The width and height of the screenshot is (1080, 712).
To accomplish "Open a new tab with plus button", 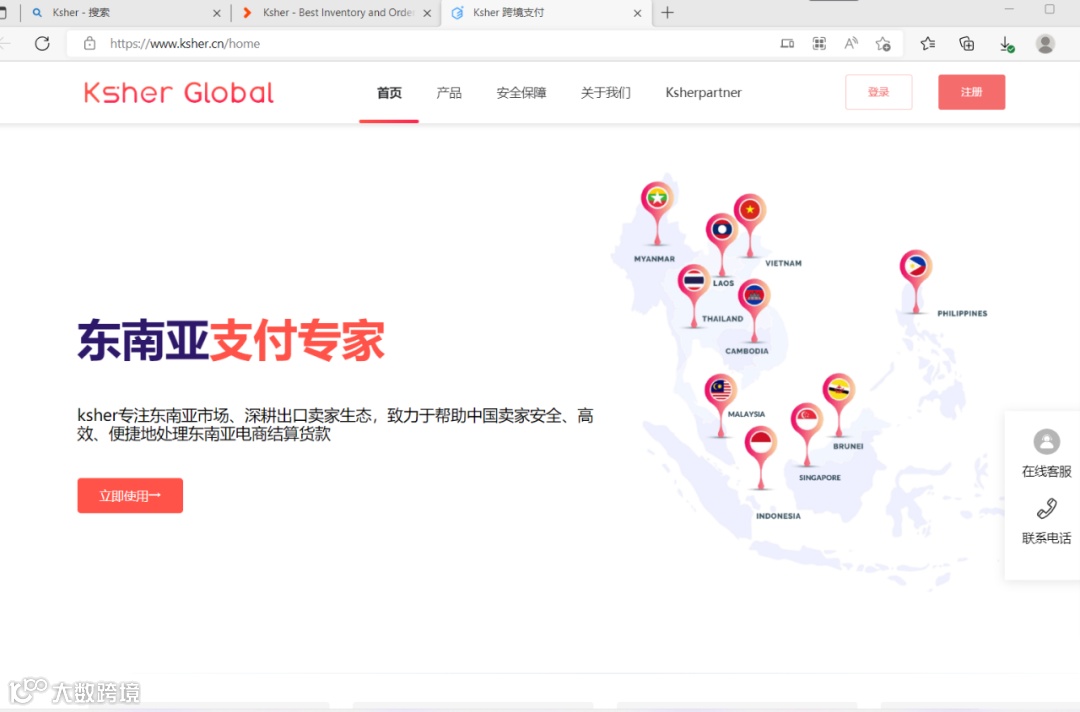I will (667, 12).
